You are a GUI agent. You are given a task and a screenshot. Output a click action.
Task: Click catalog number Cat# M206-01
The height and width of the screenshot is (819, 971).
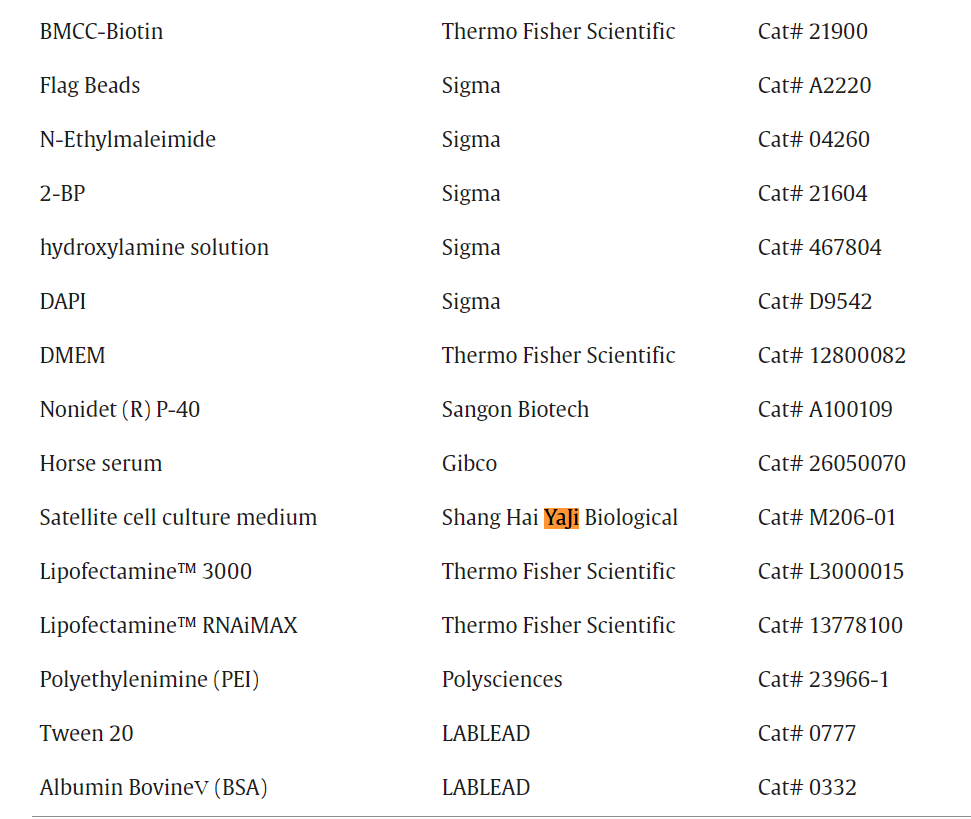pos(827,518)
